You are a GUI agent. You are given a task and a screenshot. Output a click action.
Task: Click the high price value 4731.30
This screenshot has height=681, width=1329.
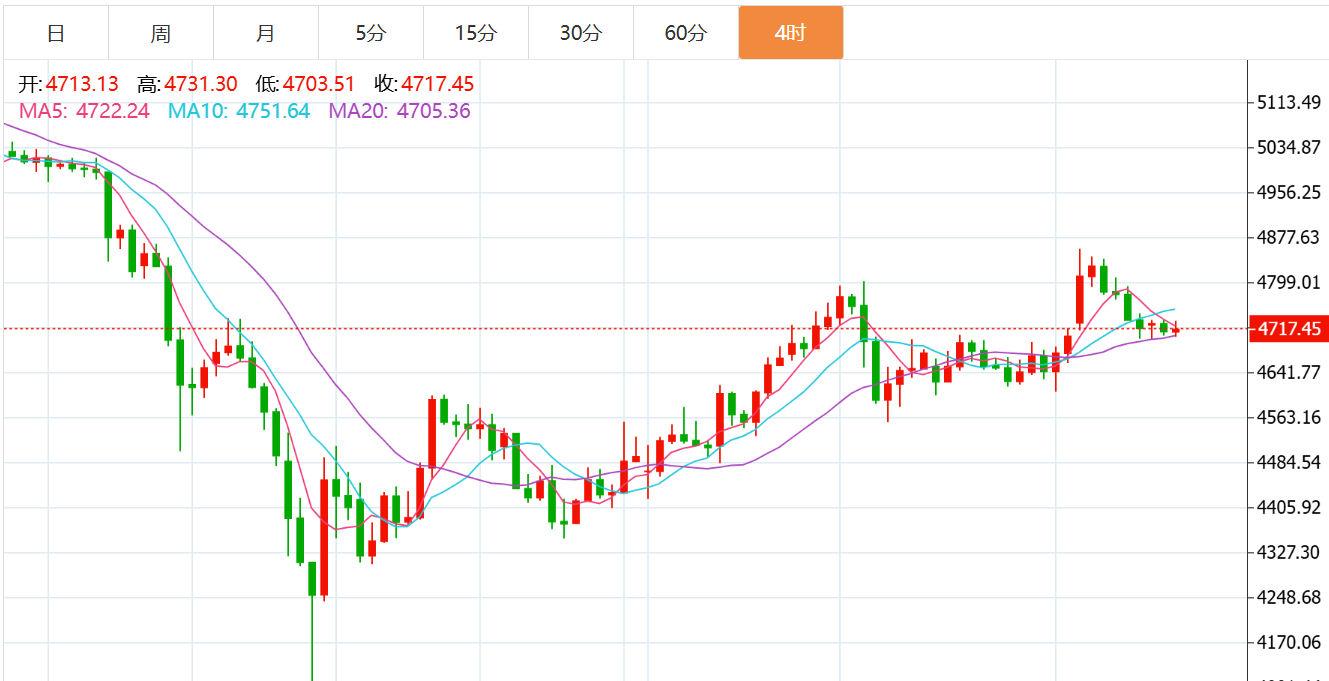pyautogui.click(x=201, y=84)
